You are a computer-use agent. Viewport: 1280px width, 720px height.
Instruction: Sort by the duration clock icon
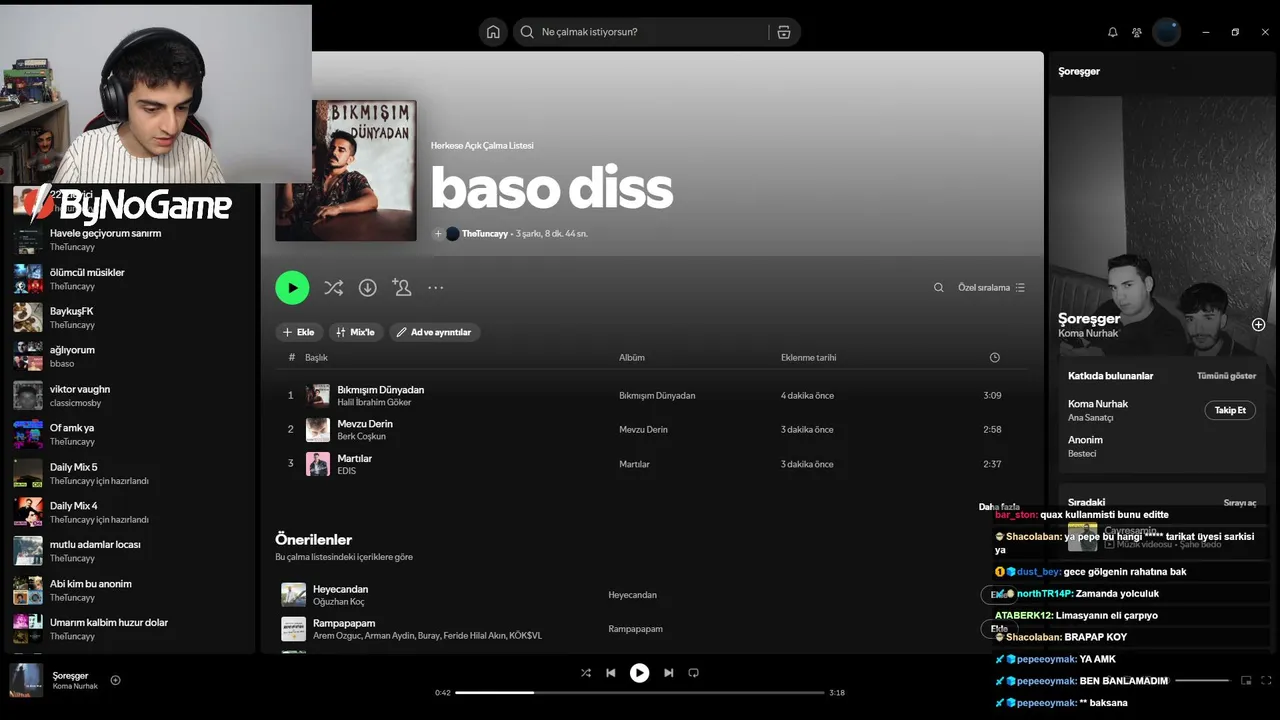coord(995,357)
